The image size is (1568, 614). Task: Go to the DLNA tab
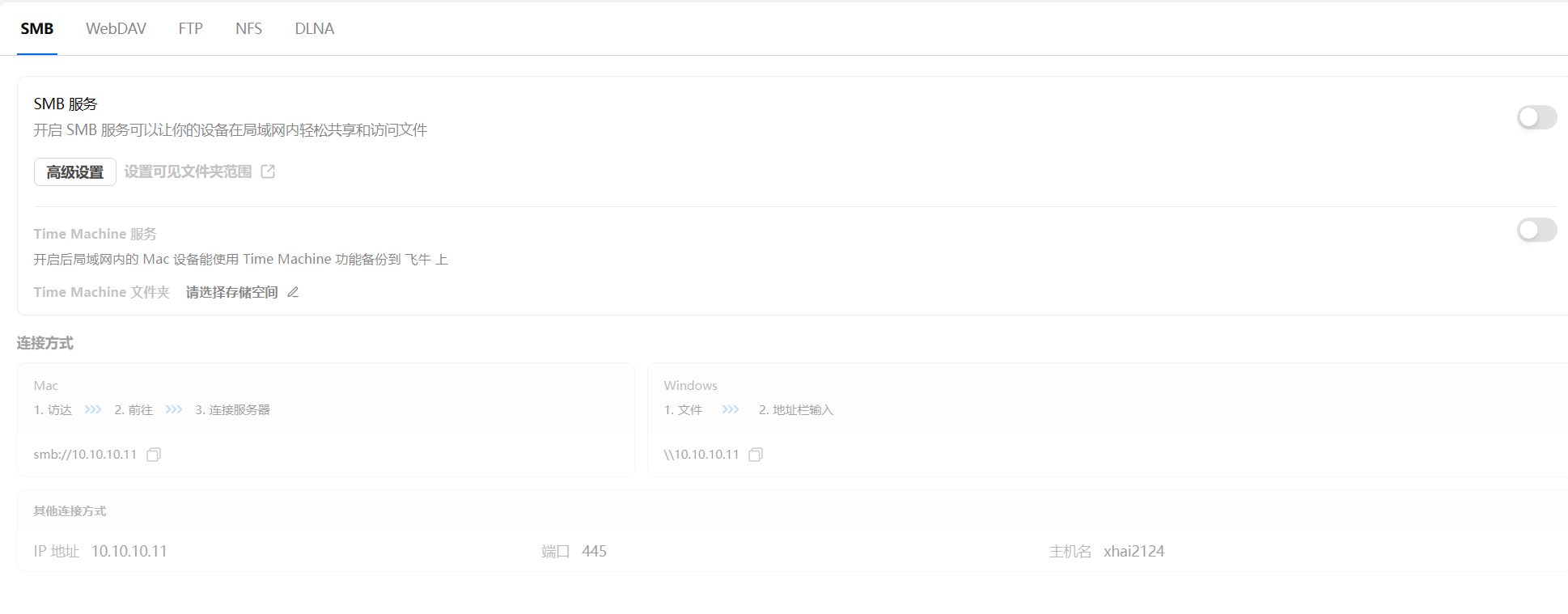(x=314, y=28)
